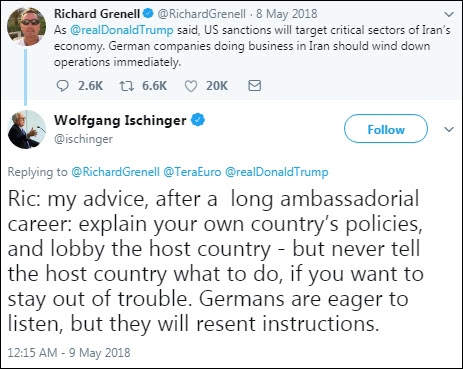Open the @realDonaldTrump mention in Grenell's tweet
The image size is (463, 369).
(x=122, y=30)
